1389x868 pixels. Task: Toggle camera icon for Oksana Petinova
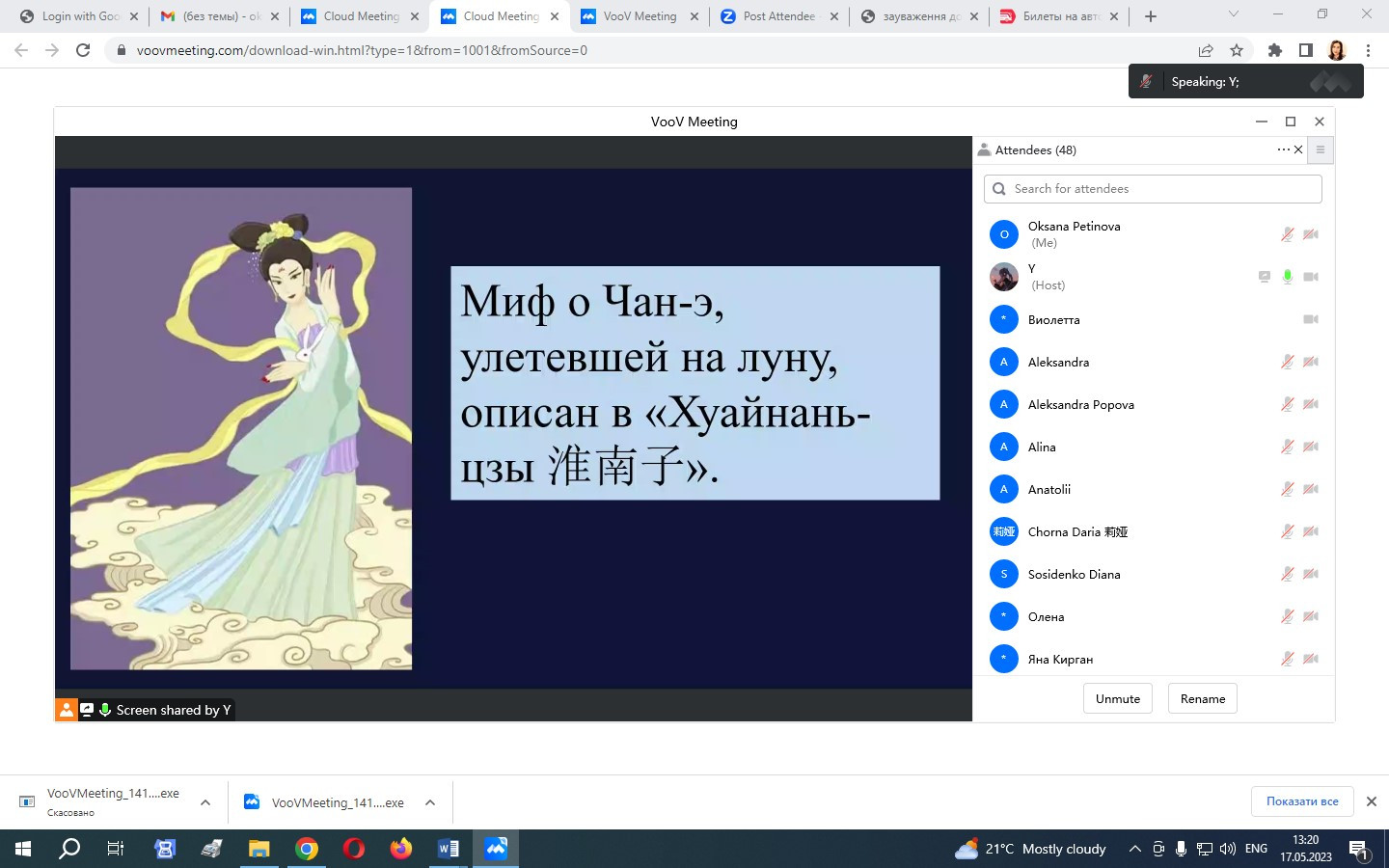(x=1311, y=234)
